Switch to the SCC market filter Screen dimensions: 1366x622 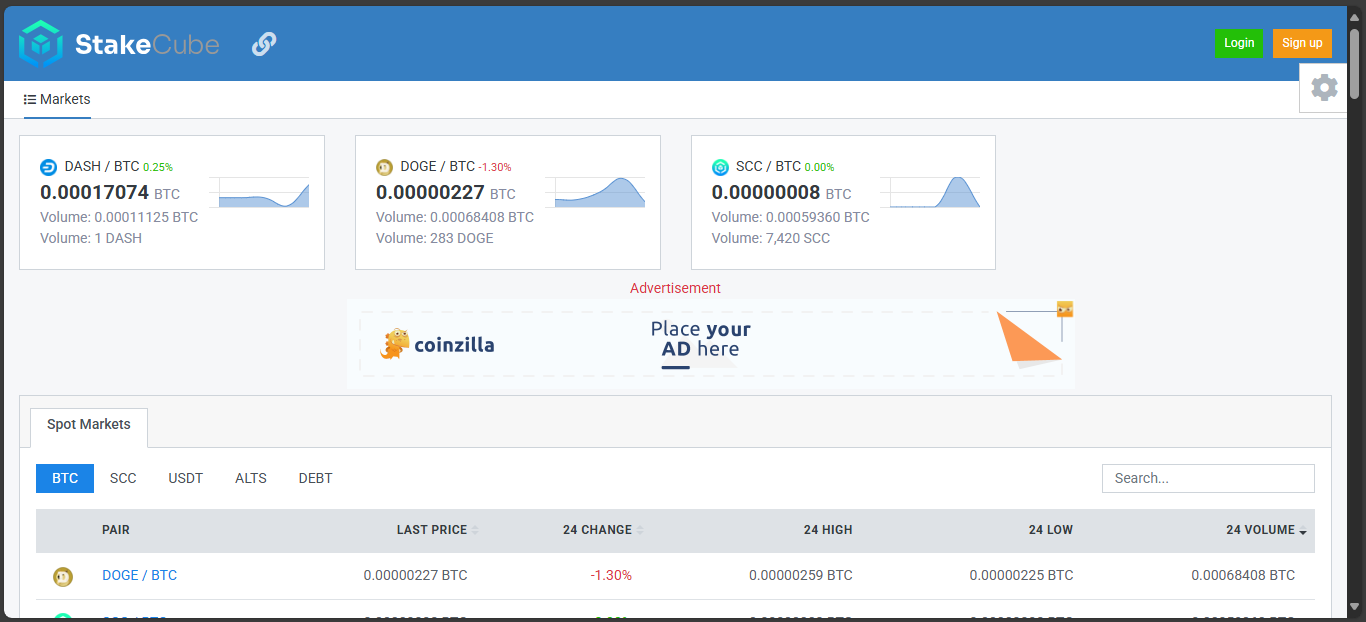(x=123, y=478)
